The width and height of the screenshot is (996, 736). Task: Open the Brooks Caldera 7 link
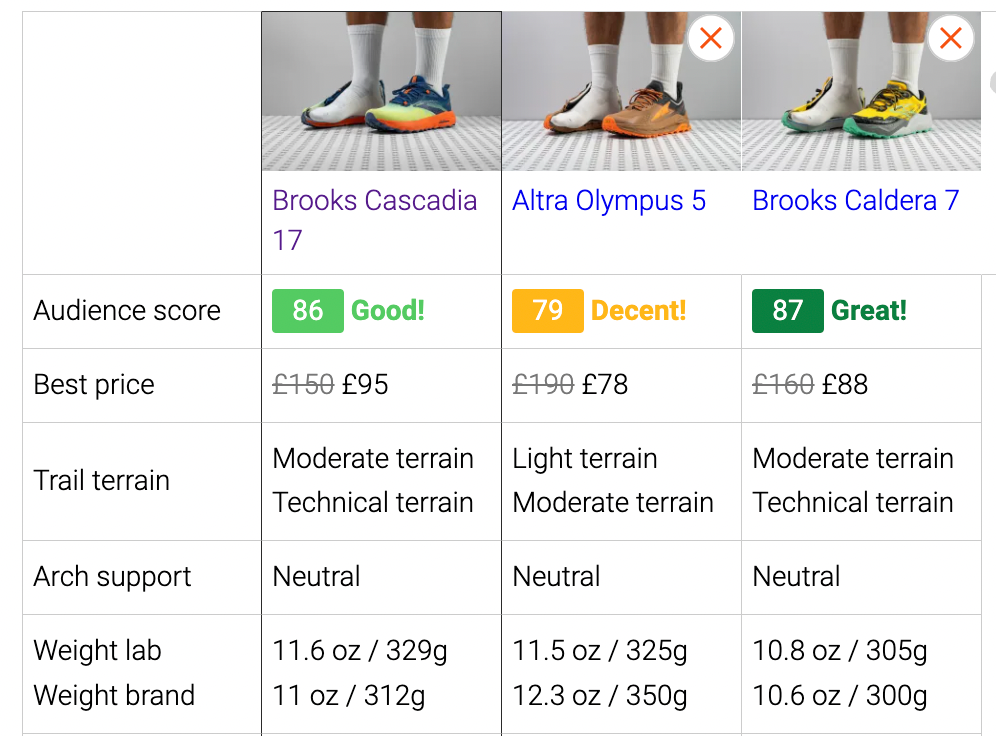tap(855, 201)
